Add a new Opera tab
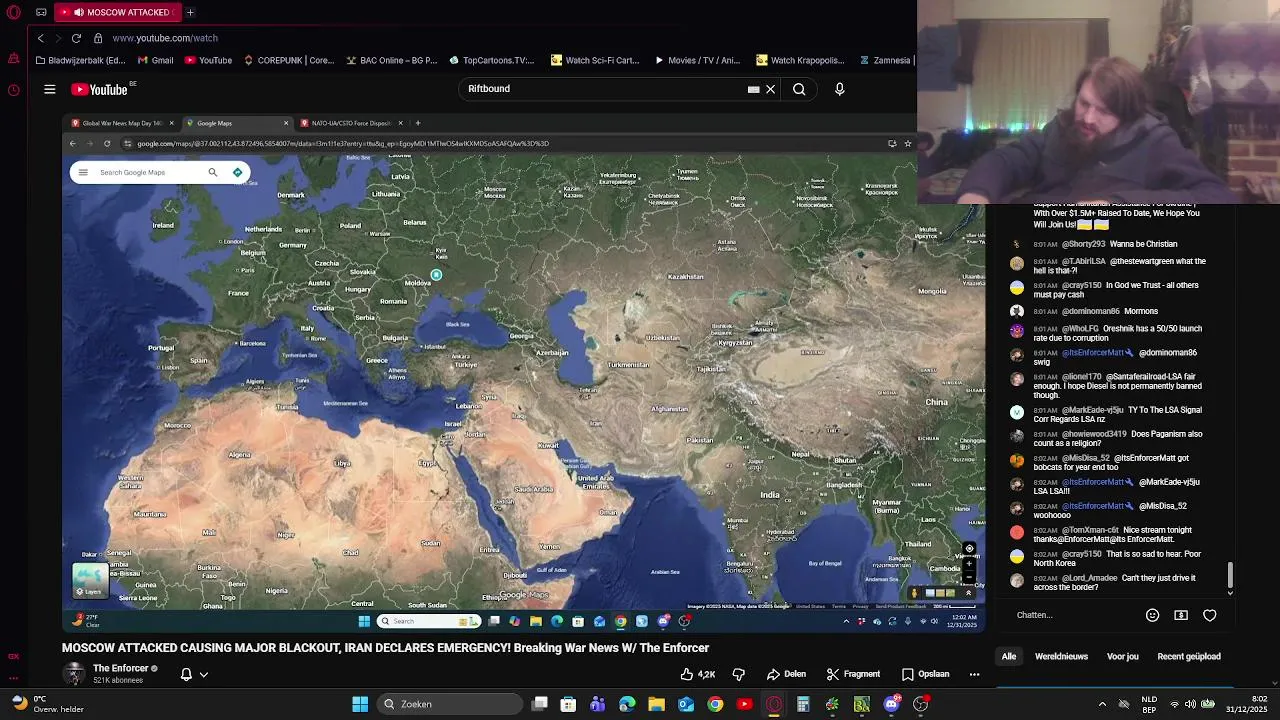This screenshot has width=1280, height=720. [190, 12]
